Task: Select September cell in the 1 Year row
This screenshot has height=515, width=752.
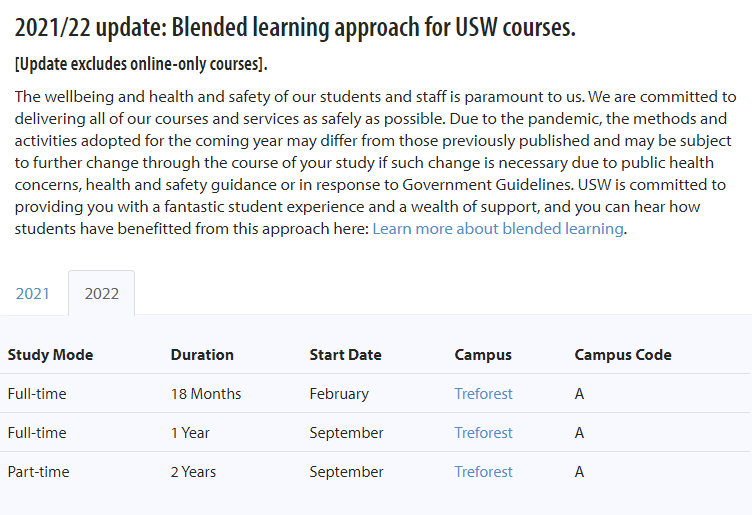Action: 346,433
